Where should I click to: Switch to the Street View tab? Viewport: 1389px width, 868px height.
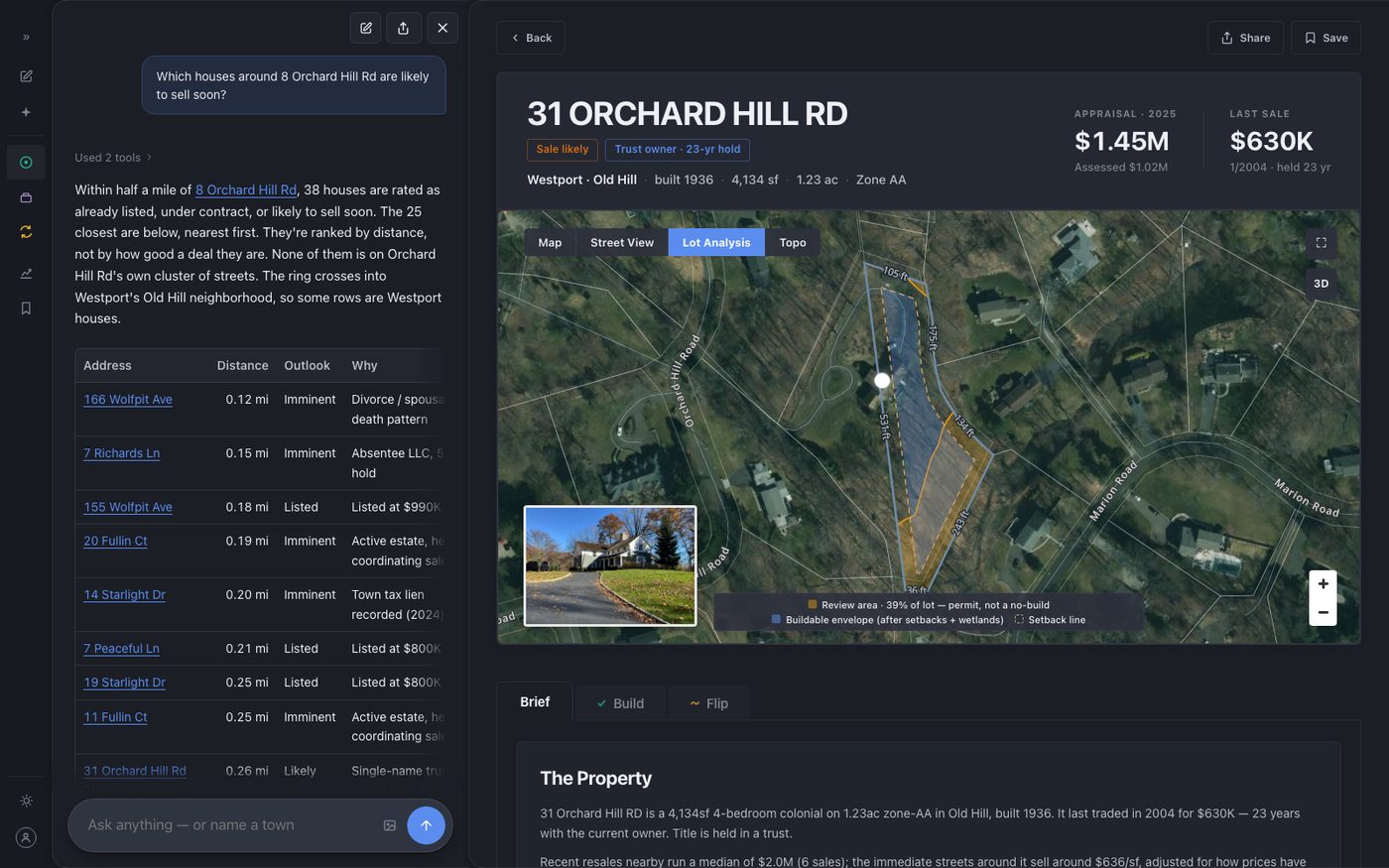(622, 242)
